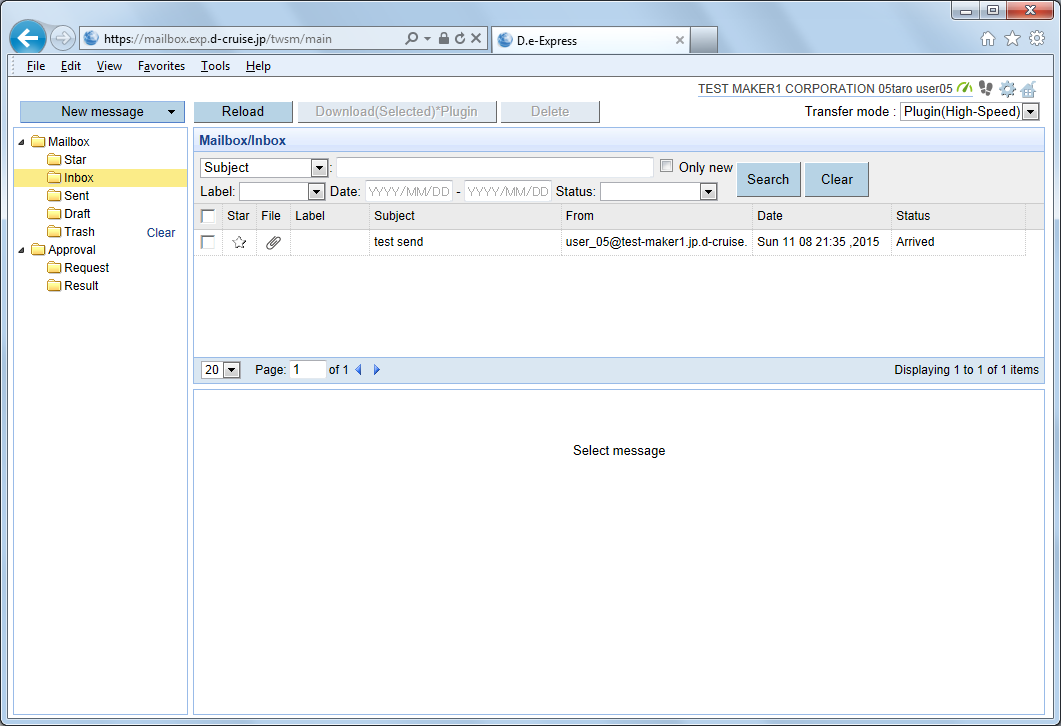This screenshot has width=1061, height=726.
Task: Check the box for the 'test send' message
Action: pos(208,242)
